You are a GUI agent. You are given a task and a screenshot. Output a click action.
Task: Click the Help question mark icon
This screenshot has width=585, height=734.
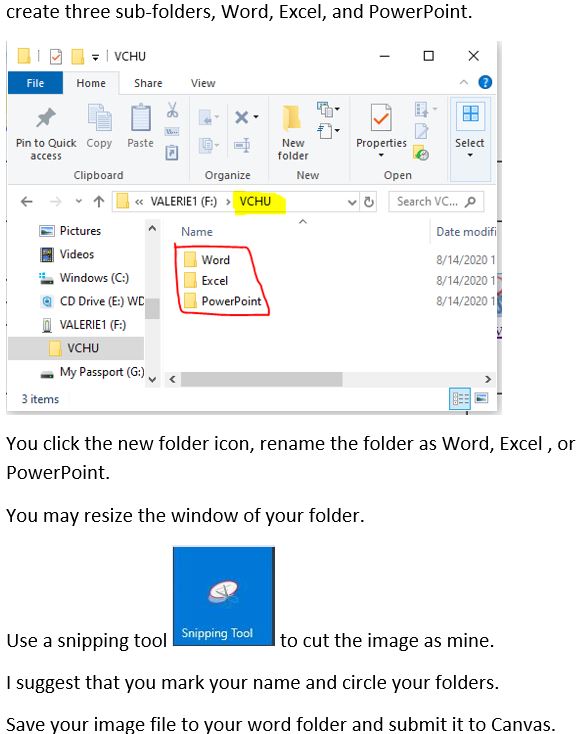click(485, 82)
